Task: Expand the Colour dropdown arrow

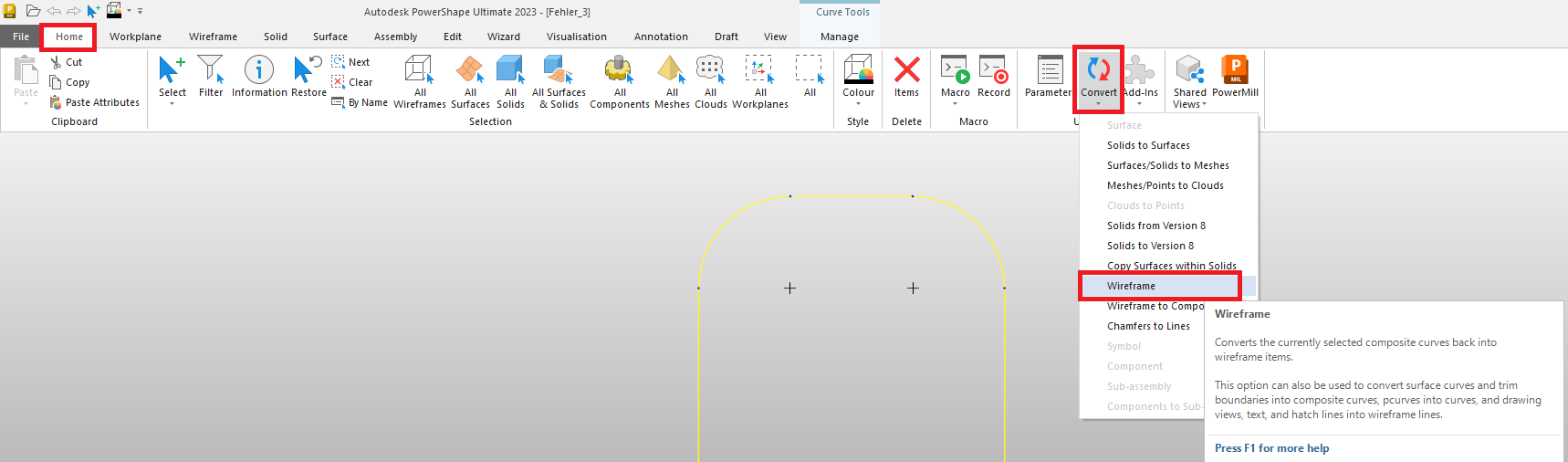Action: click(858, 104)
